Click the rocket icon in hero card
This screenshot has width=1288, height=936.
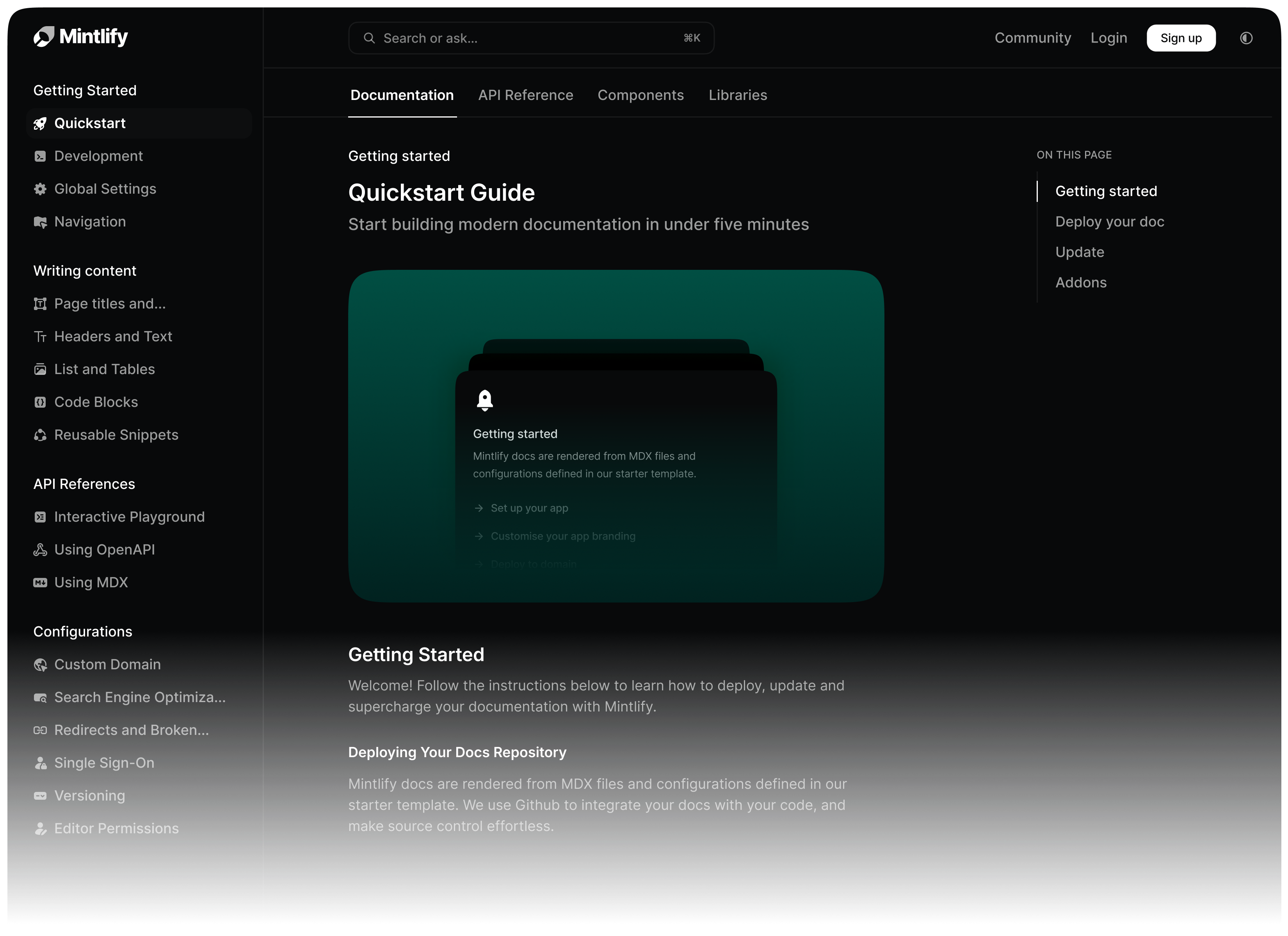point(484,400)
